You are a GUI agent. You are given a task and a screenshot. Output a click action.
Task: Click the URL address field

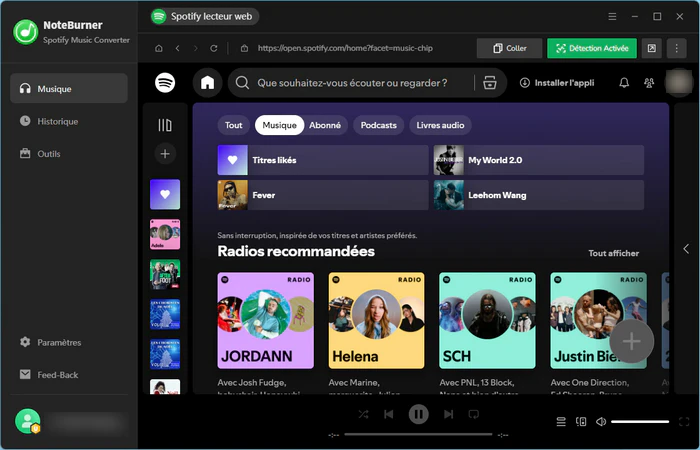click(x=345, y=48)
